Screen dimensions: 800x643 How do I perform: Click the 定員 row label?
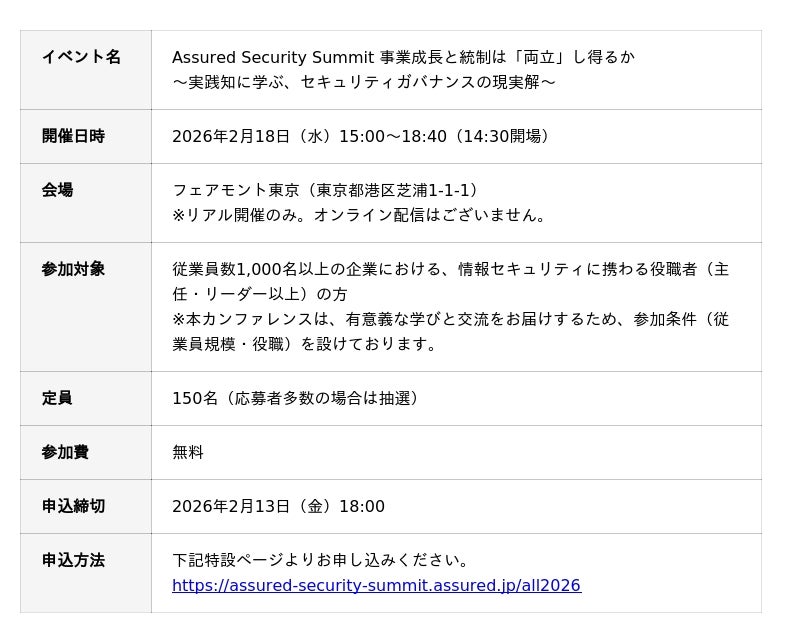coord(57,398)
